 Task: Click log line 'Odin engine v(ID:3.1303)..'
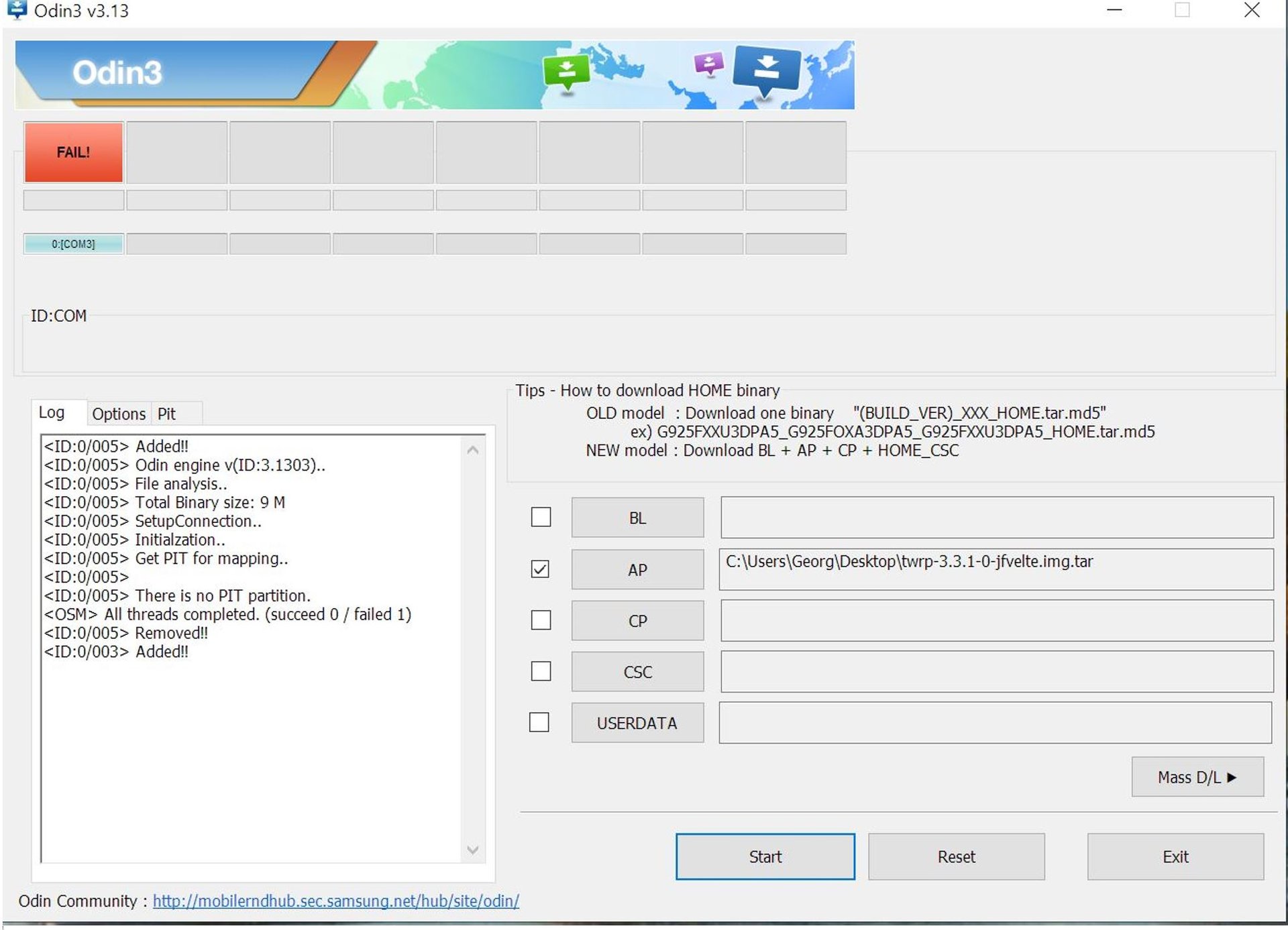184,465
